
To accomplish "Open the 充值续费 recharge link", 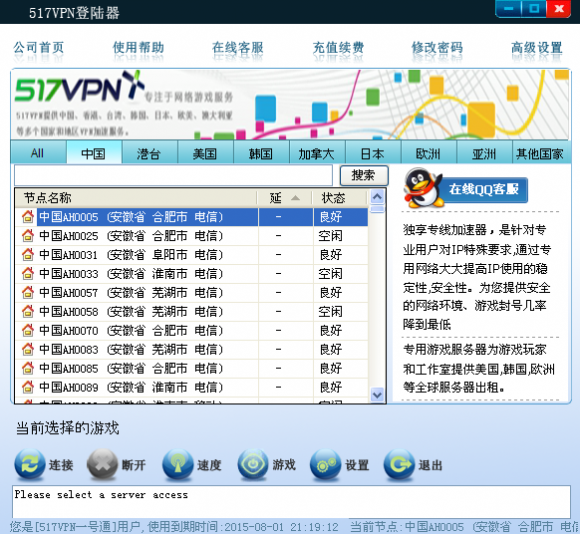I will coord(338,48).
